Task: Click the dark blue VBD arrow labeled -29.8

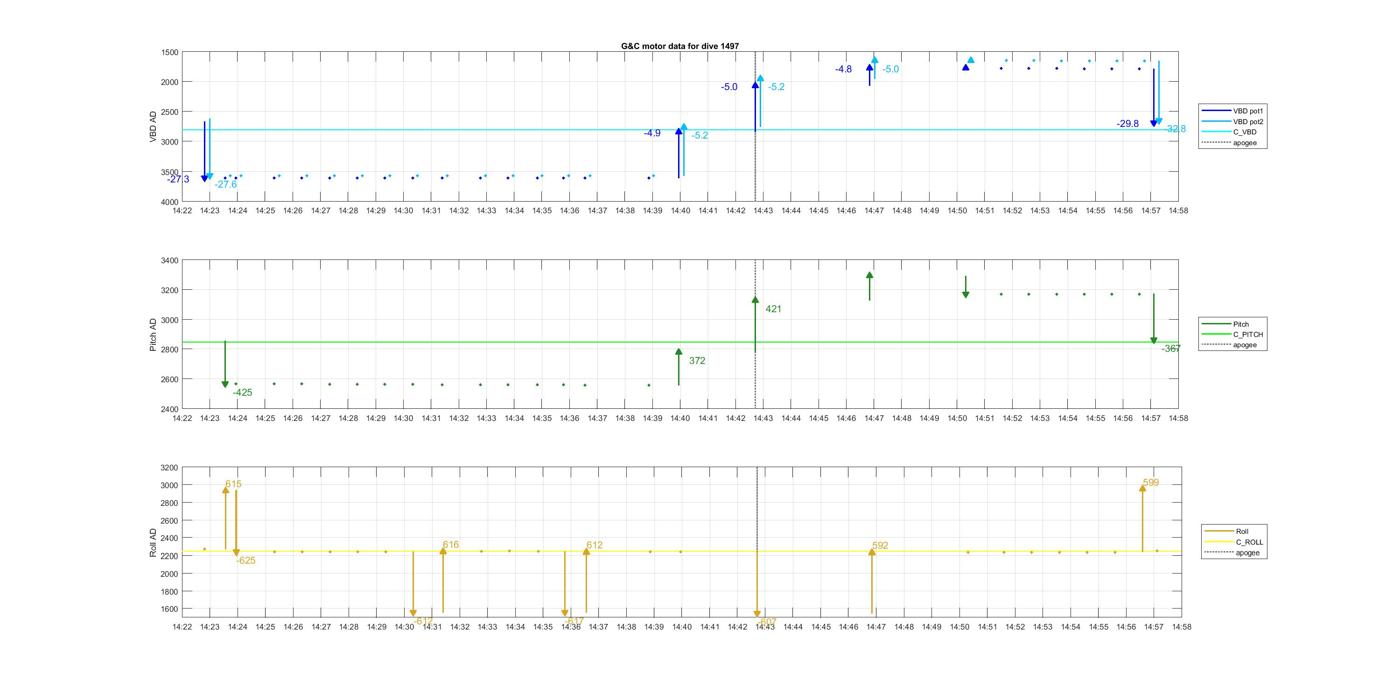Action: [1153, 98]
